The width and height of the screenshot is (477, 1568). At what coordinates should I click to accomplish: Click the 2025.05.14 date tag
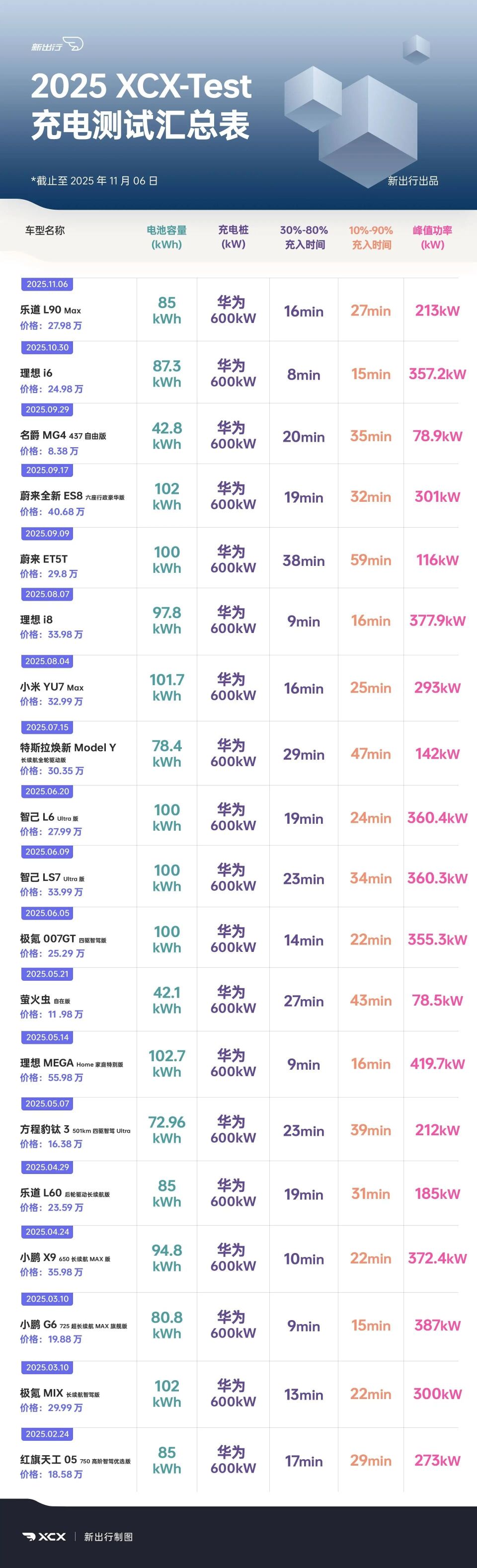point(48,1037)
